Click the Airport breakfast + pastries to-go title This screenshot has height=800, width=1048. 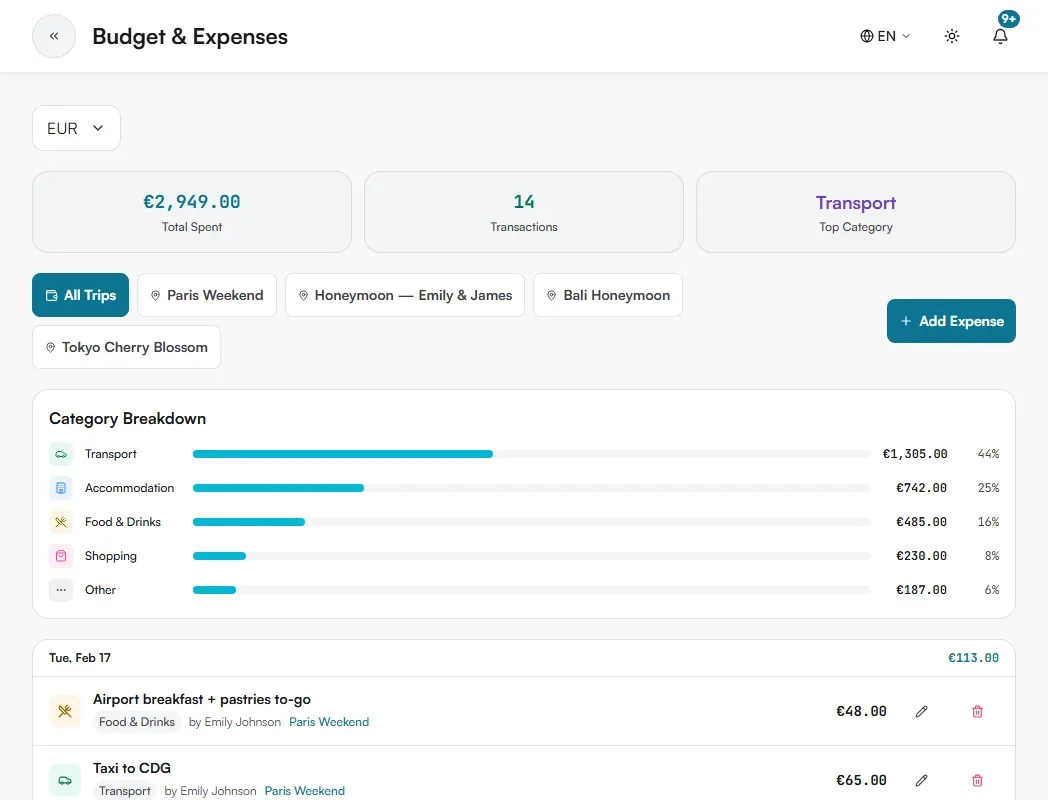click(202, 699)
